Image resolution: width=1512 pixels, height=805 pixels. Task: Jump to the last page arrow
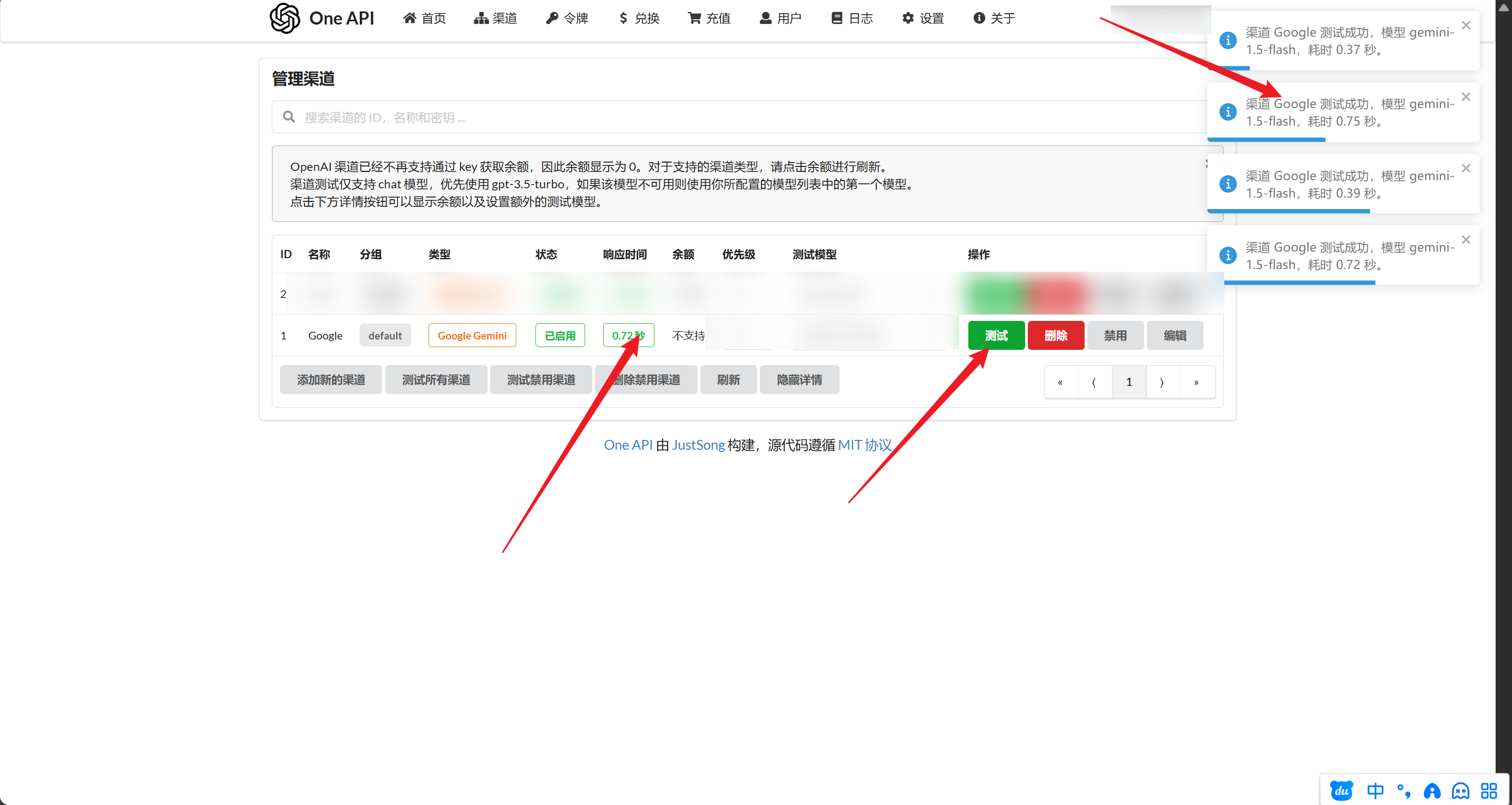pos(1196,383)
